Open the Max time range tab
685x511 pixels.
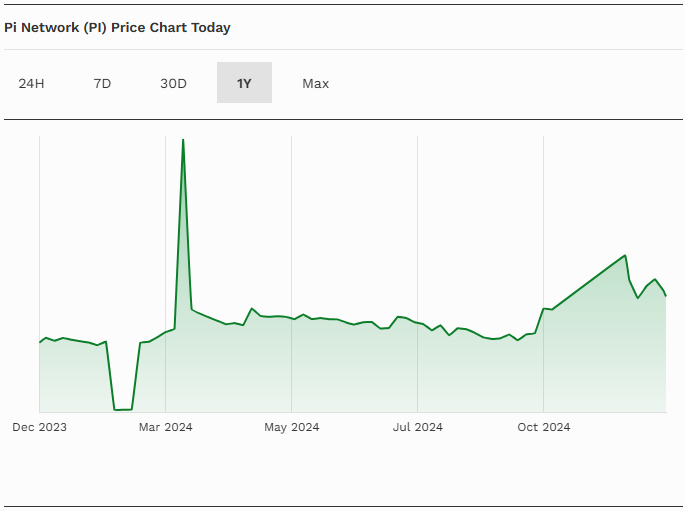tap(315, 83)
